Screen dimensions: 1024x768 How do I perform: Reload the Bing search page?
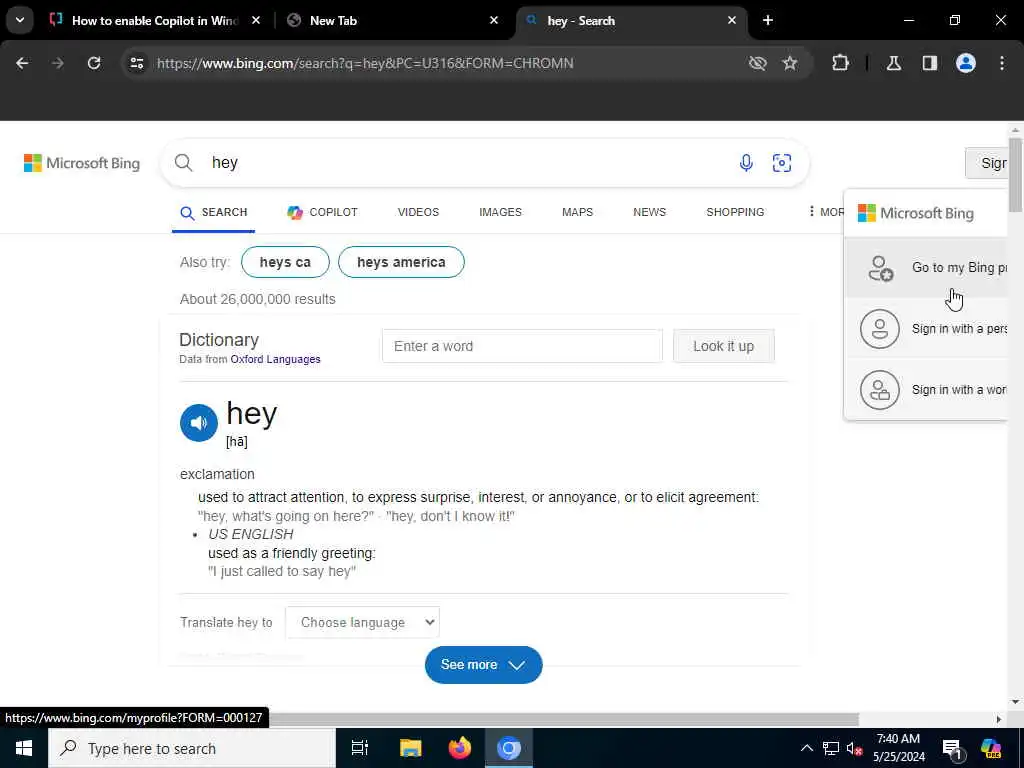point(94,63)
